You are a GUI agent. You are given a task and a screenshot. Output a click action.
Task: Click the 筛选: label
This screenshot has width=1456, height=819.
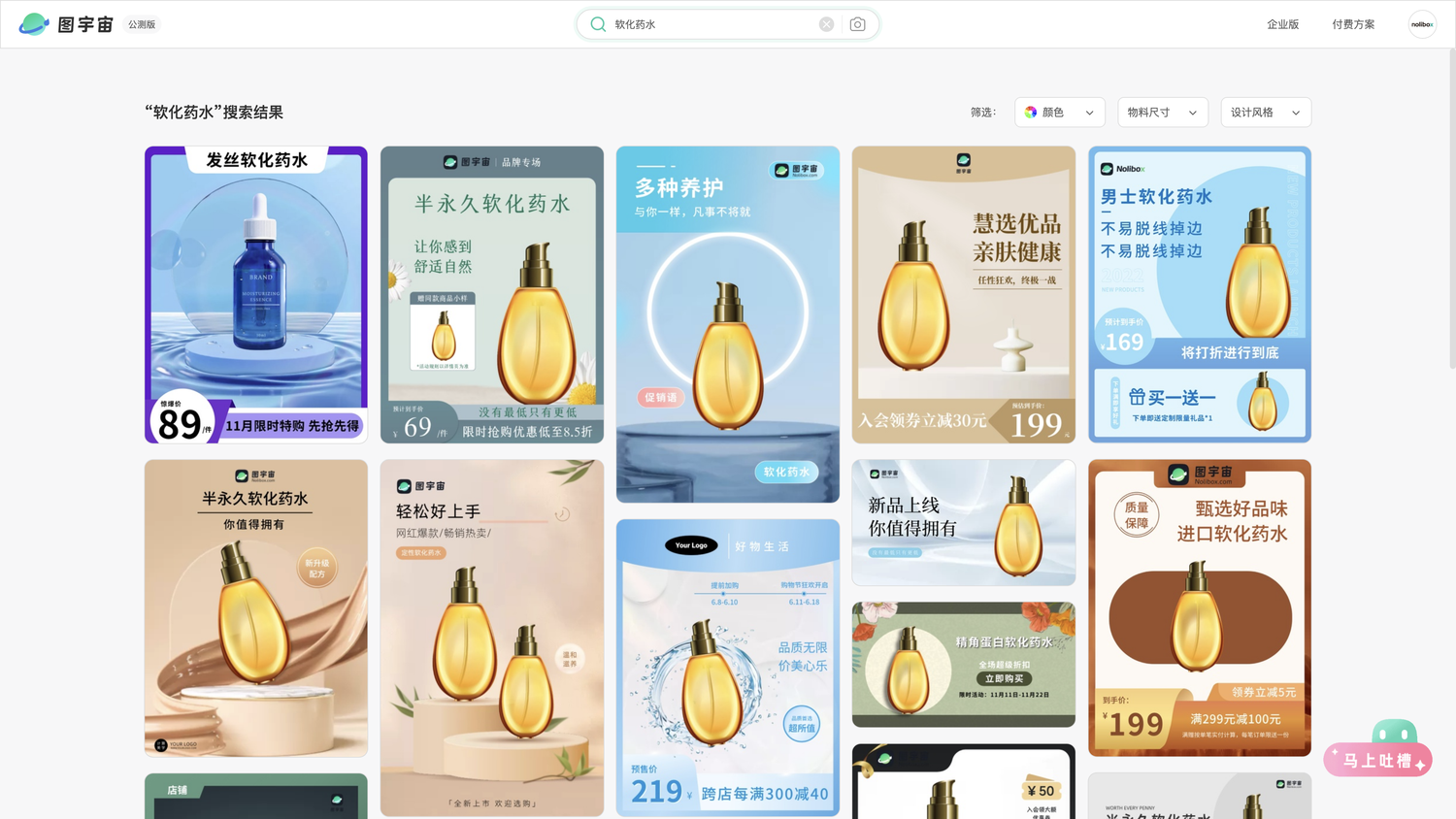point(983,113)
